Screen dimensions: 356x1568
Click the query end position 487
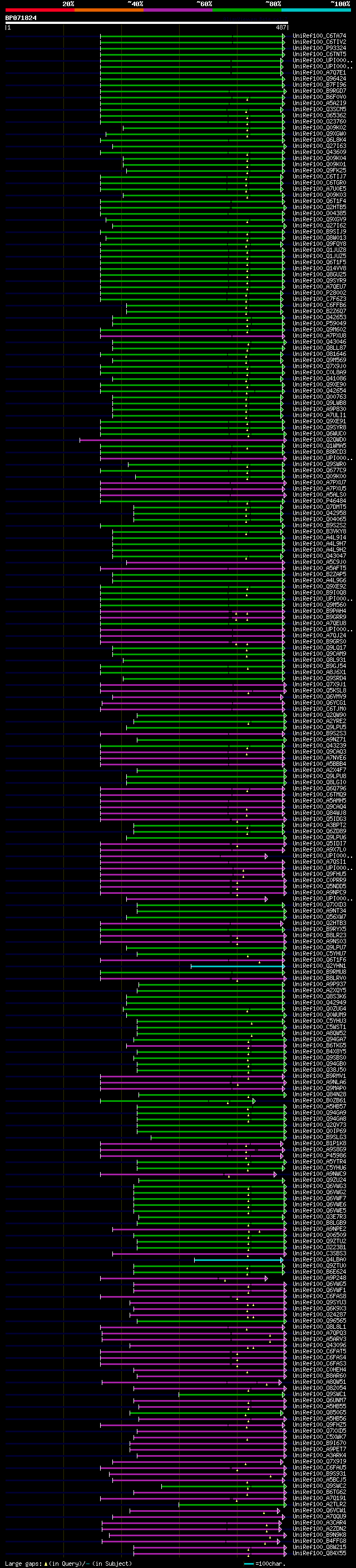[280, 27]
